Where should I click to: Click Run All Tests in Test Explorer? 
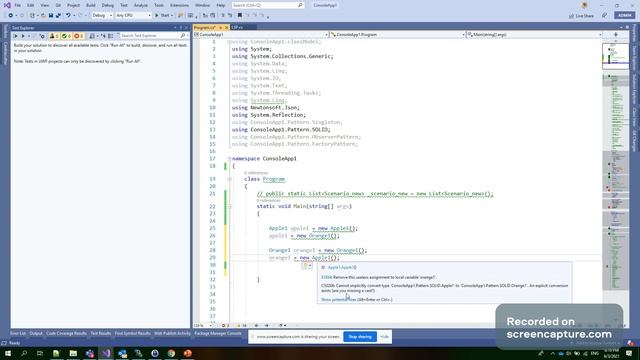pos(16,36)
